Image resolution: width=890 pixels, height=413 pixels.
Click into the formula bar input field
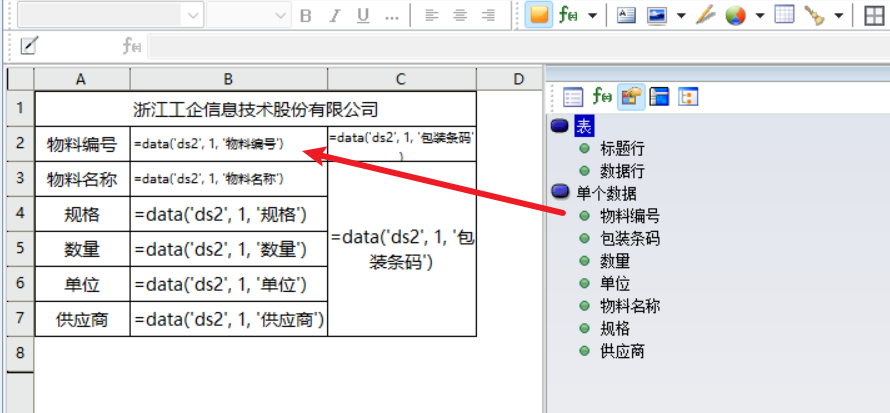click(518, 46)
